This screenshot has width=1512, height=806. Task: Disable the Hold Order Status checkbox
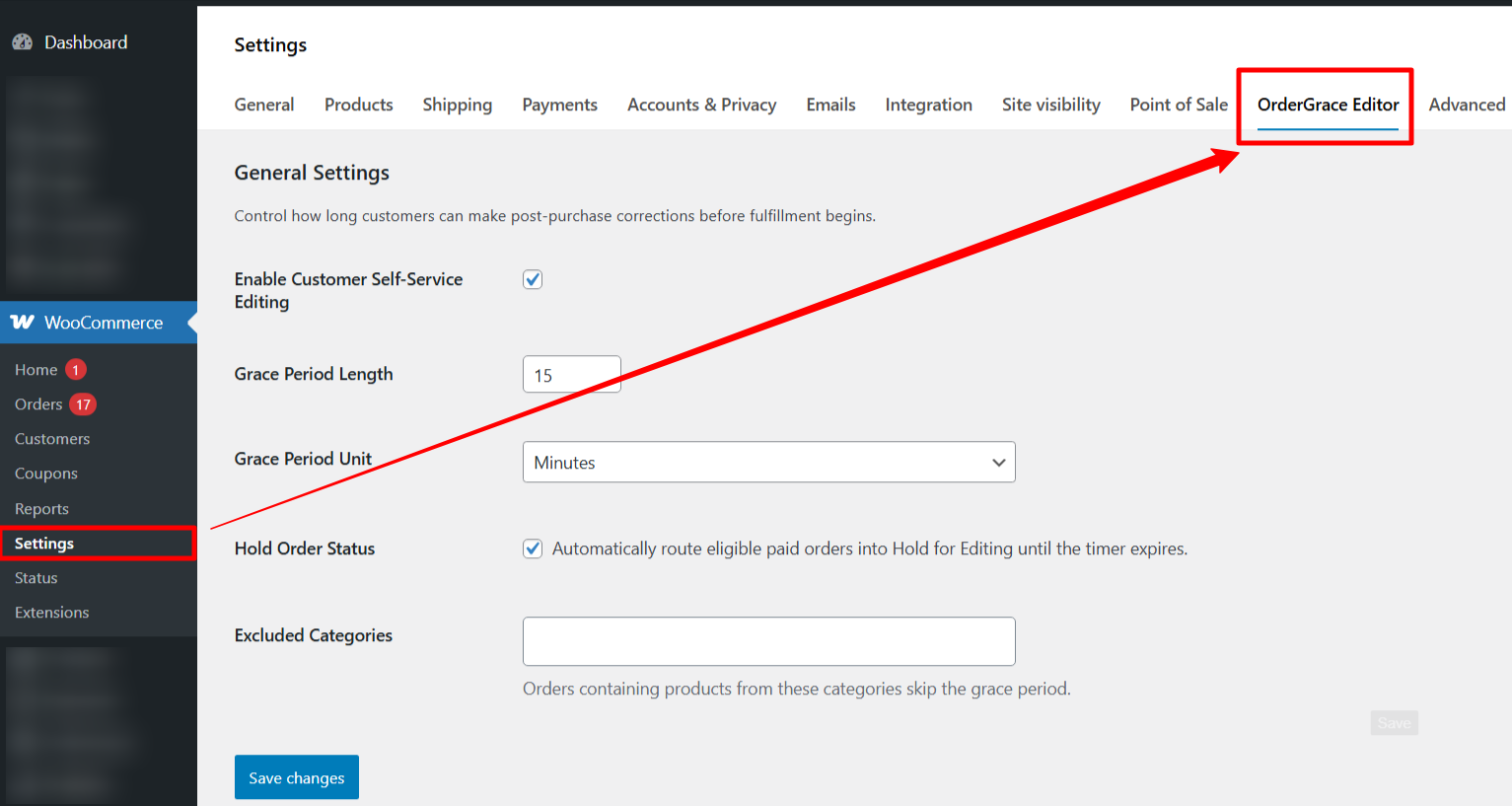(533, 549)
